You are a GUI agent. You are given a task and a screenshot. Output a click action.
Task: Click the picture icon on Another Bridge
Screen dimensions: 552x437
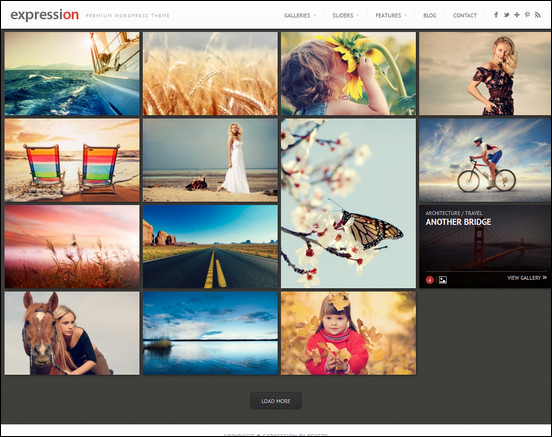(443, 280)
